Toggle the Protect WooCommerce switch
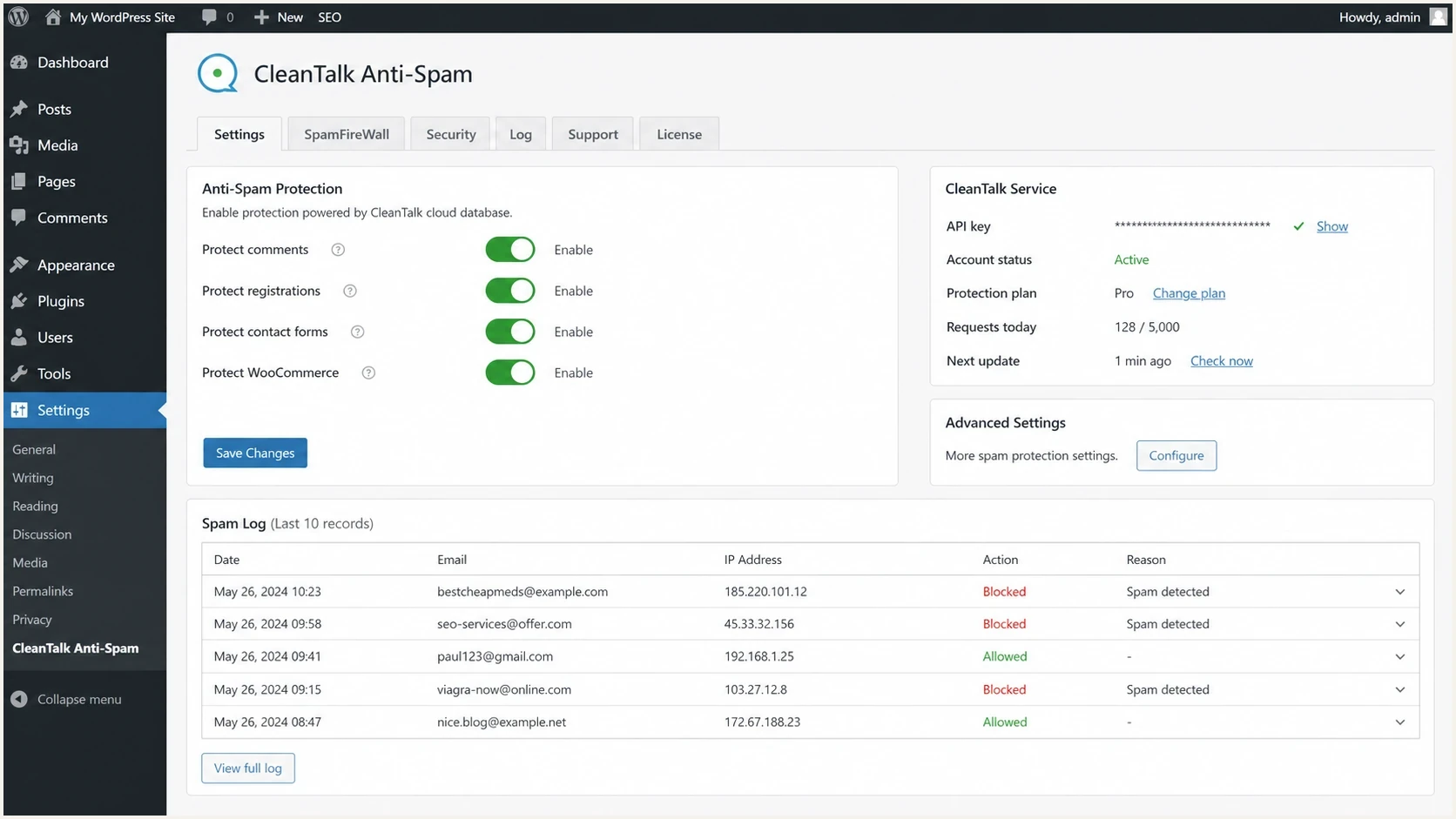1456x819 pixels. [x=510, y=373]
